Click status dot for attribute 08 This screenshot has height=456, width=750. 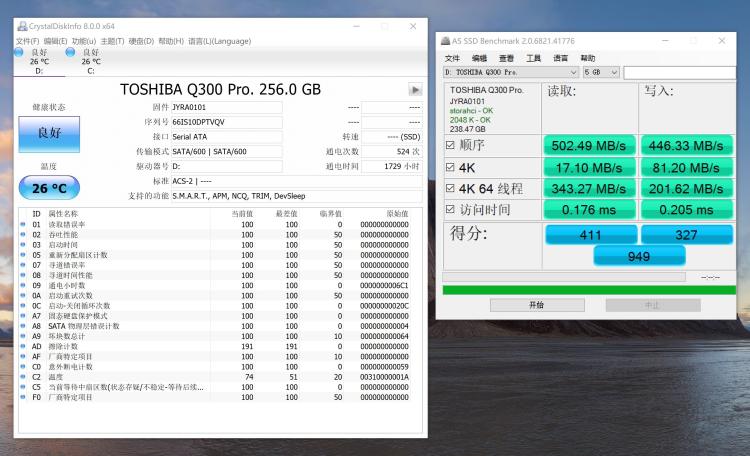23,275
